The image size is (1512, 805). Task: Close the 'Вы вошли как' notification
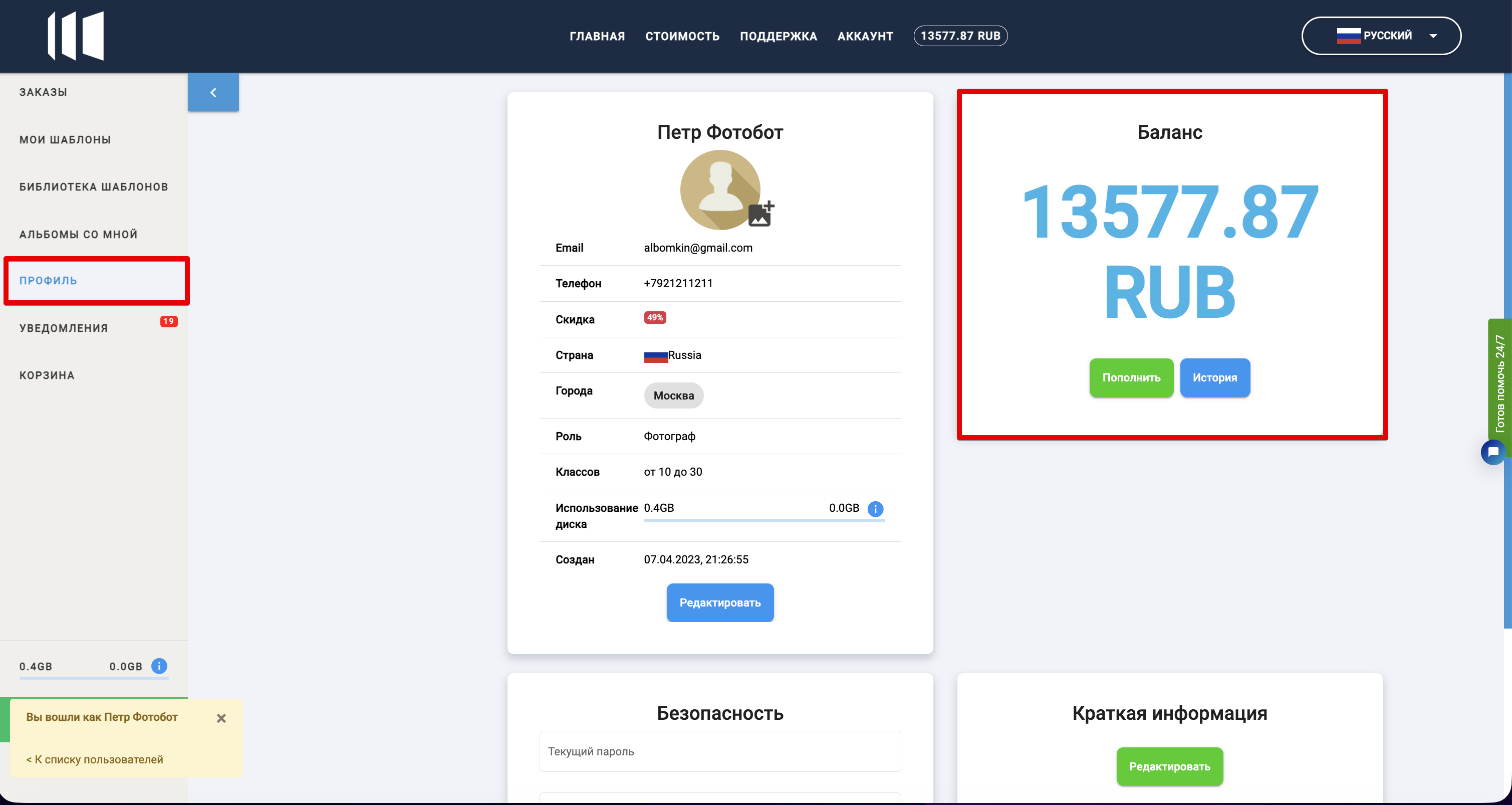click(x=221, y=718)
